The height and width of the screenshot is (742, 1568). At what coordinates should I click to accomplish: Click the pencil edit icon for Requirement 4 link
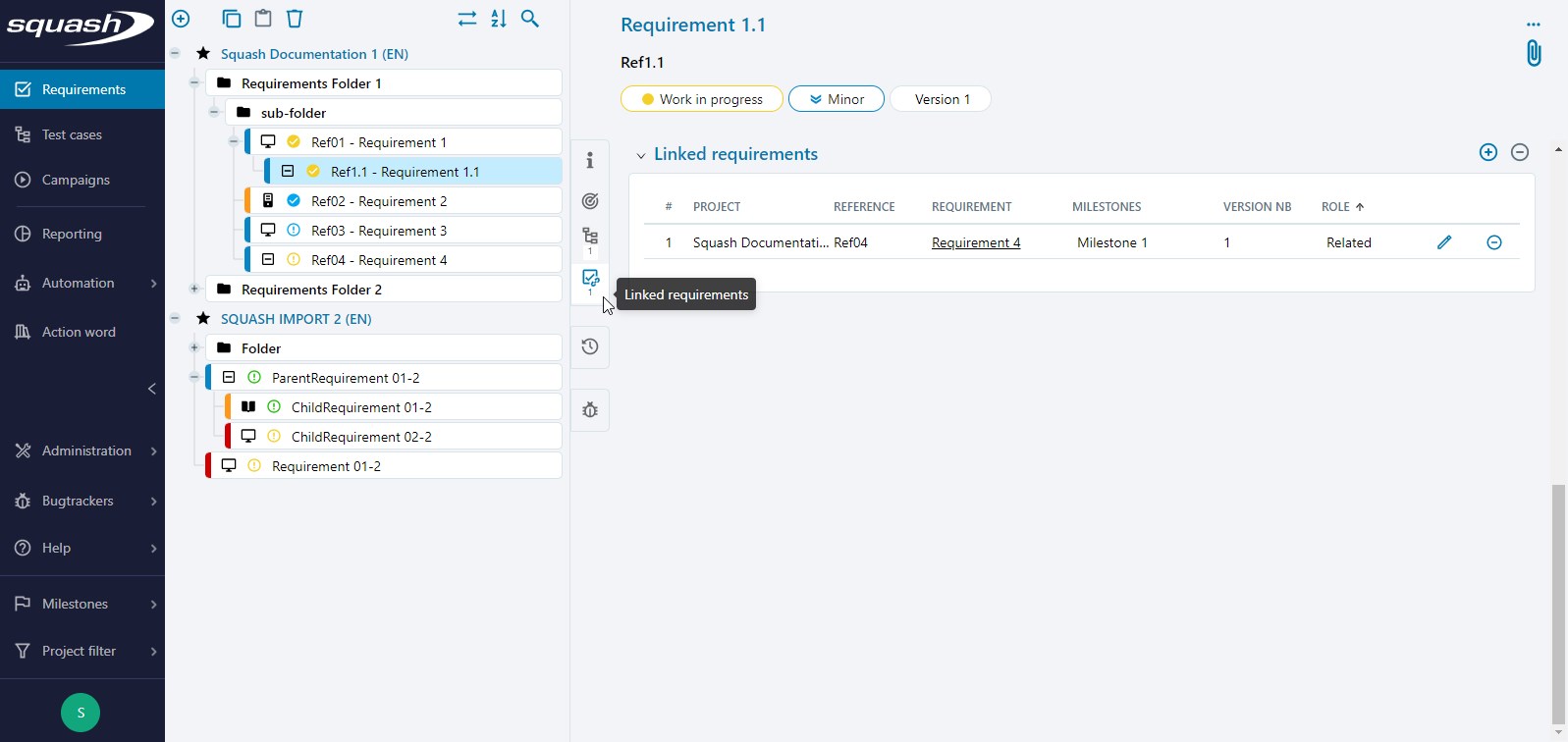pyautogui.click(x=1443, y=242)
